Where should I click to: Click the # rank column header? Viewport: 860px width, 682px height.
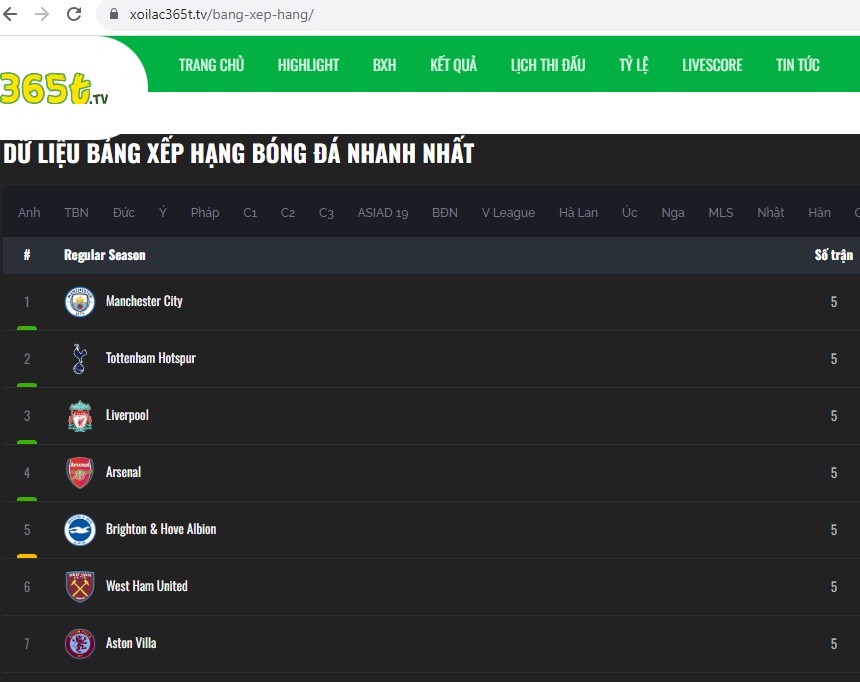point(27,255)
